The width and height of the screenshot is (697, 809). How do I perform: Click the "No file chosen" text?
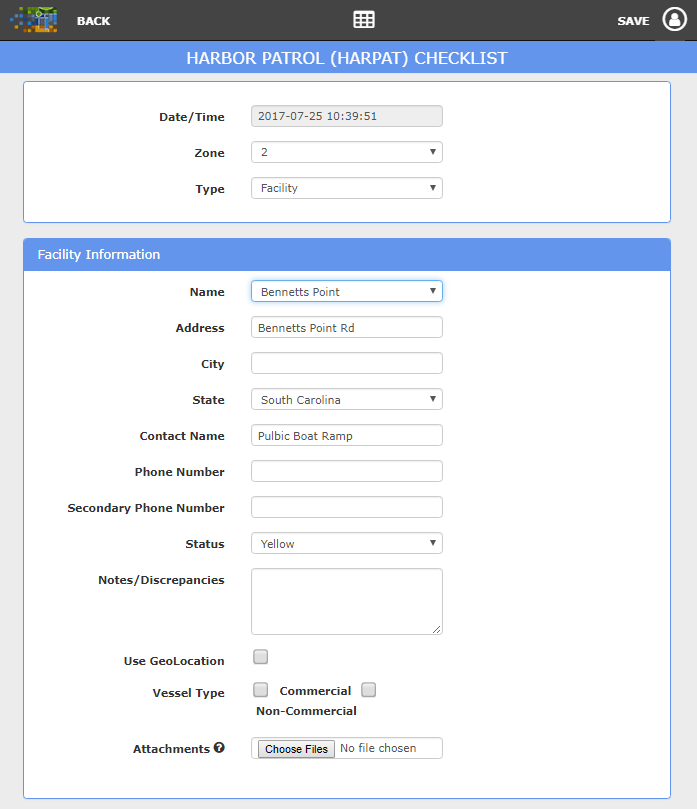[378, 748]
